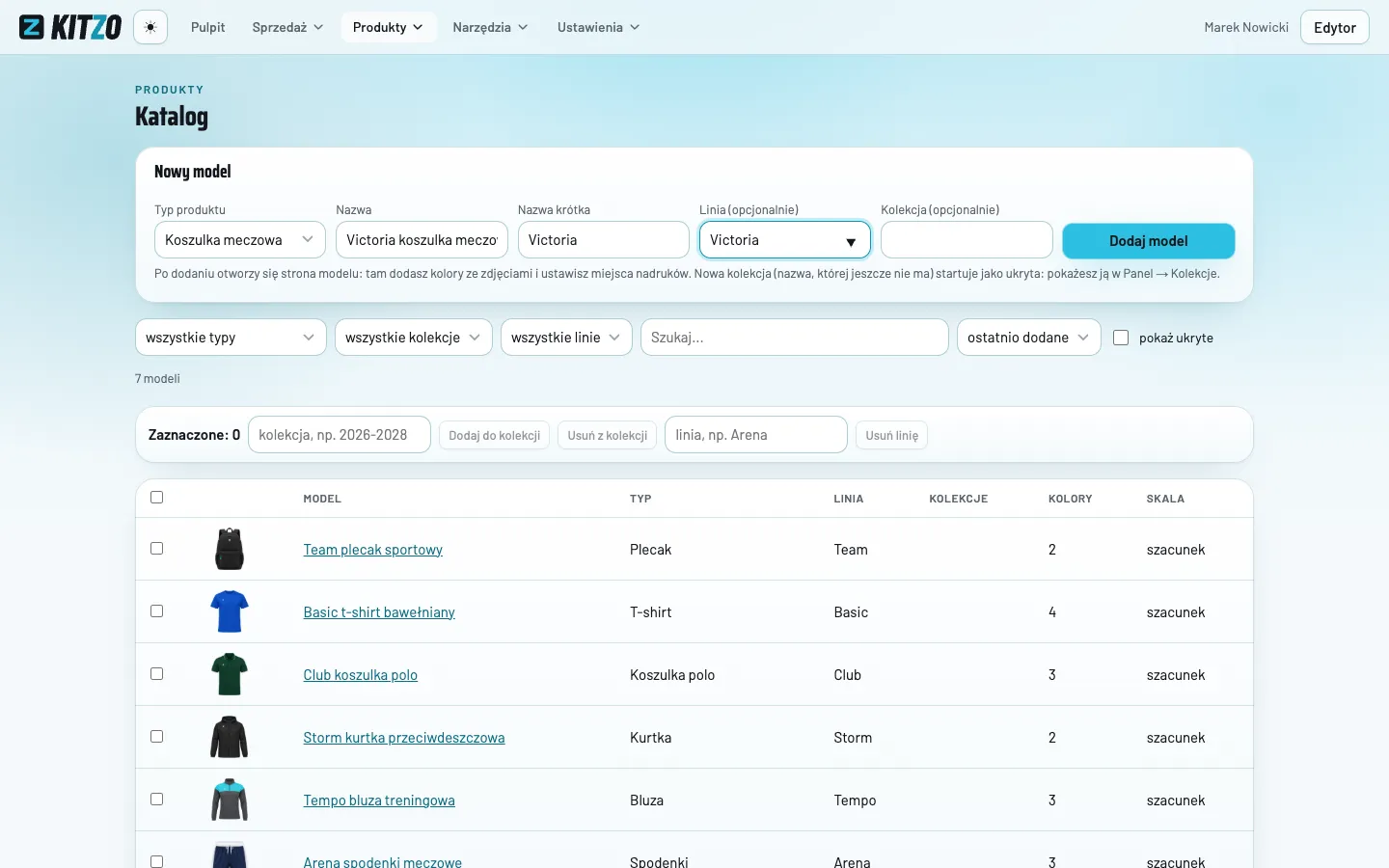1389x868 pixels.
Task: Expand the Linia combo box arrow
Action: click(x=851, y=241)
